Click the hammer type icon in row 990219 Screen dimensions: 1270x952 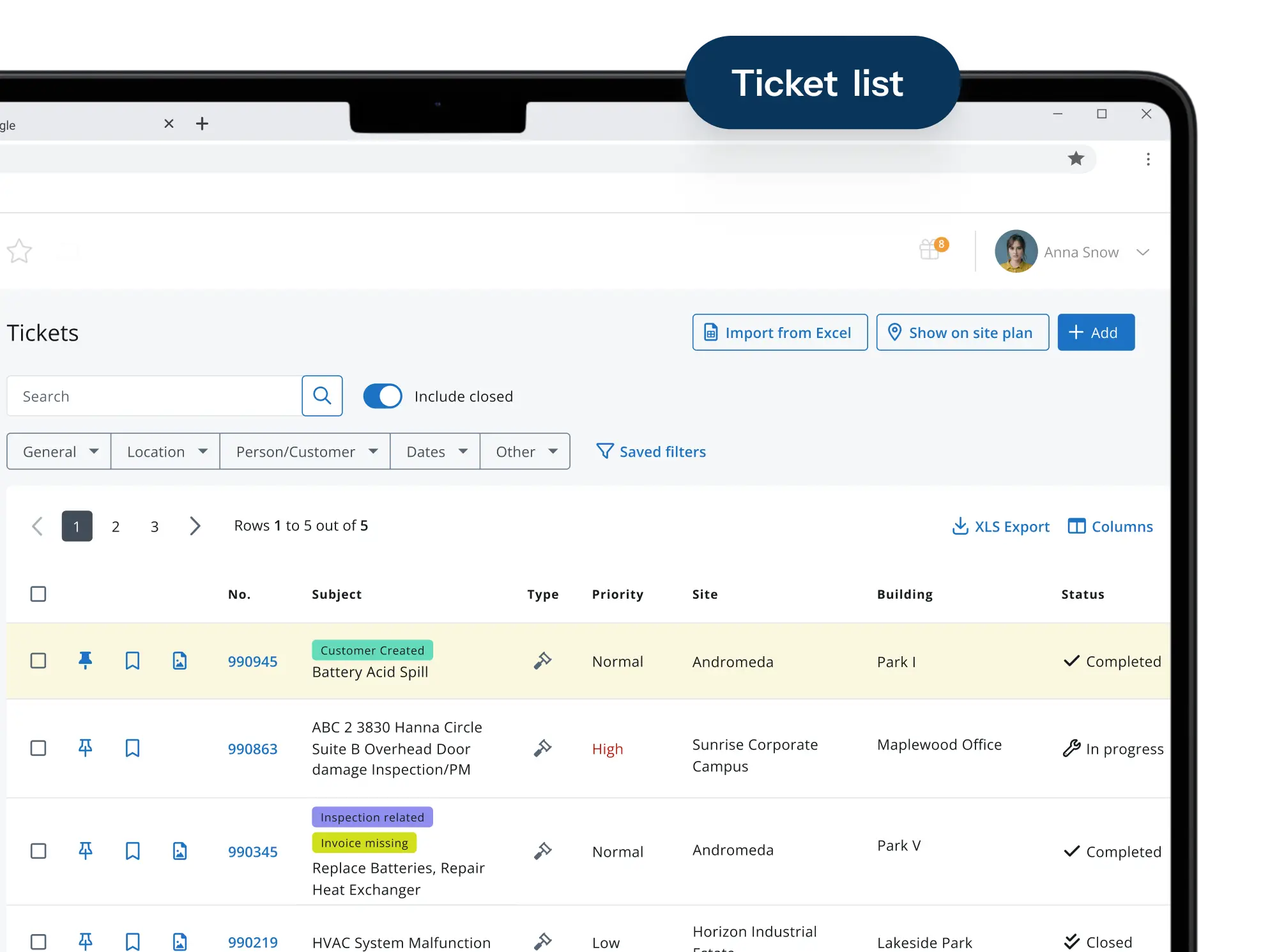tap(542, 942)
